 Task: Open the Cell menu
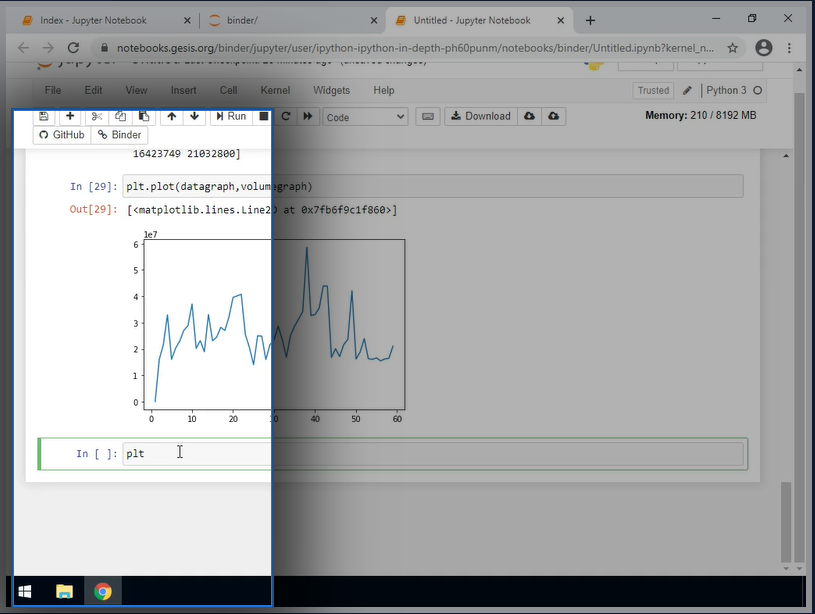coord(228,90)
